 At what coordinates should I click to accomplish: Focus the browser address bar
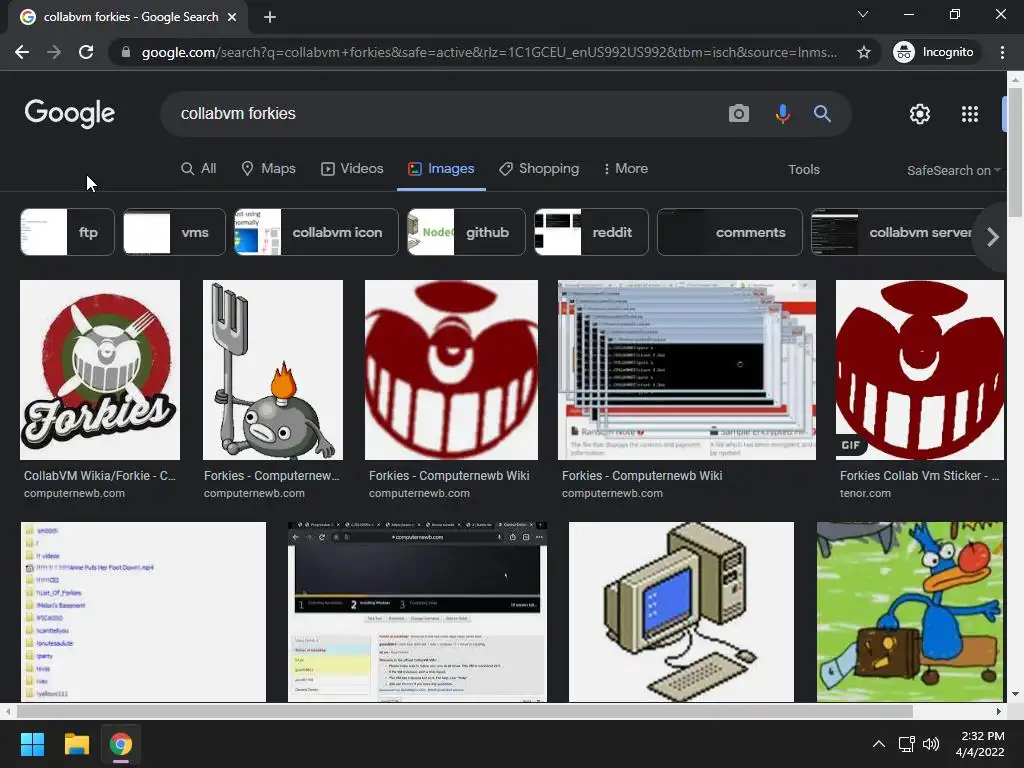488,52
